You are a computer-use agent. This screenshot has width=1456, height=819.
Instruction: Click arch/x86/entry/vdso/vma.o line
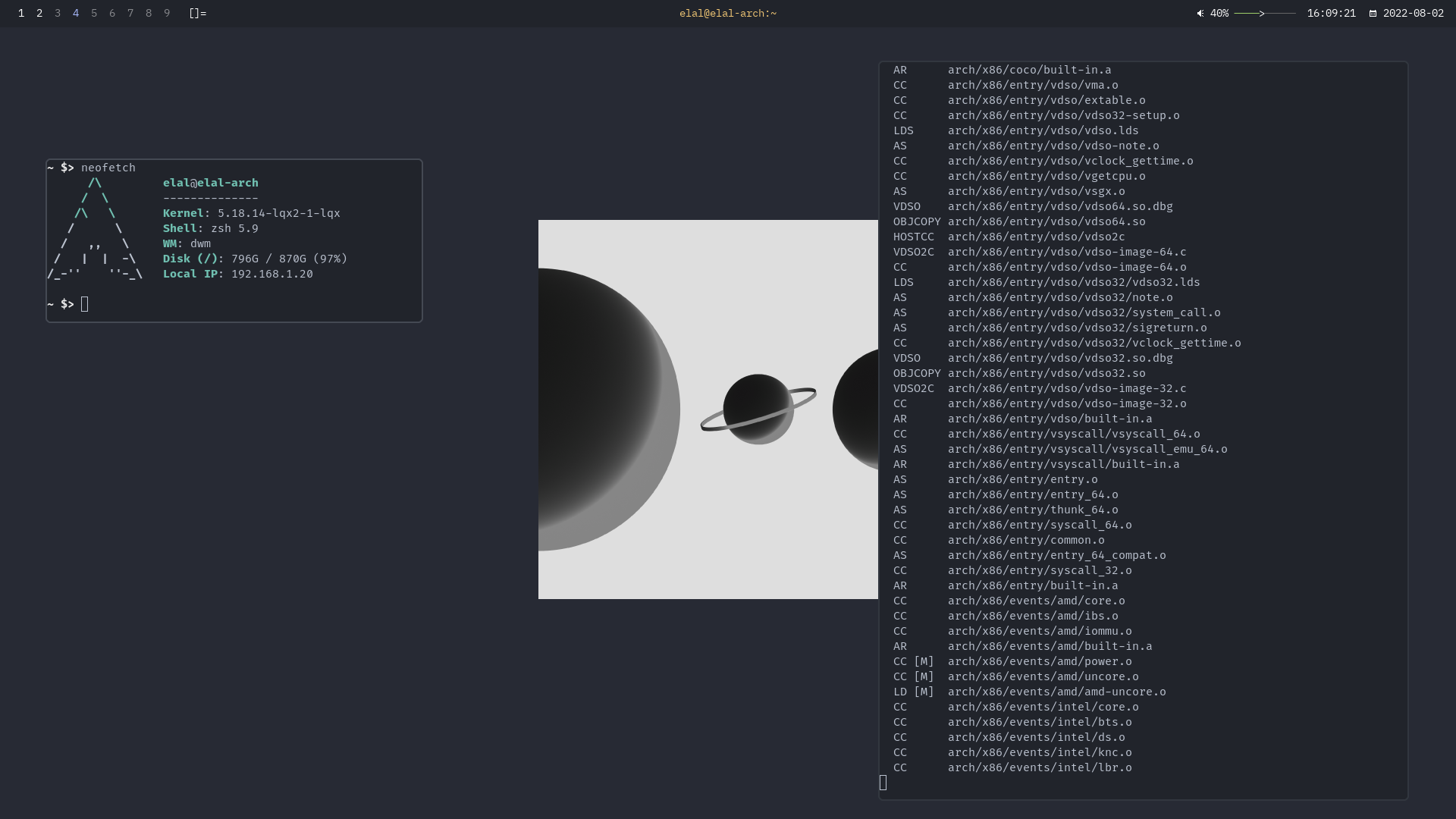1006,85
